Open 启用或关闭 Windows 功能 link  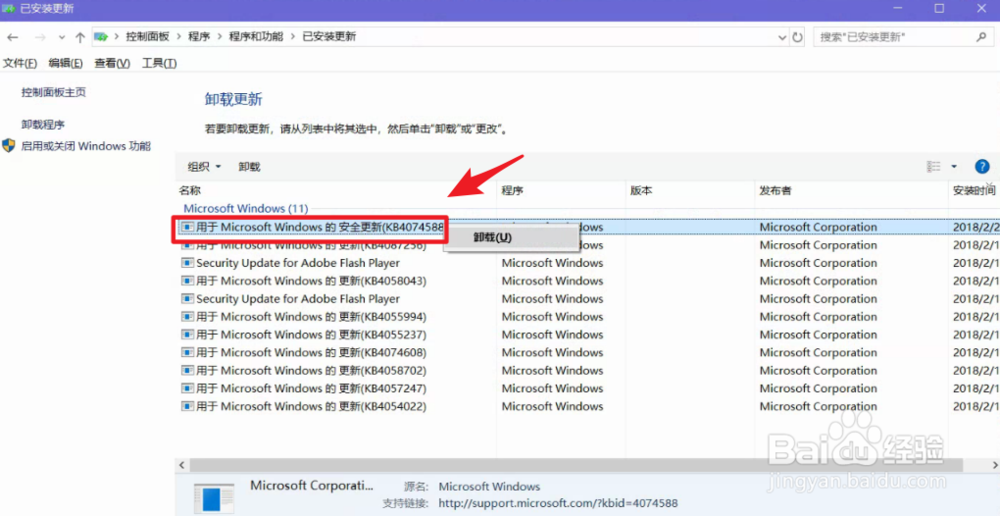[86, 146]
